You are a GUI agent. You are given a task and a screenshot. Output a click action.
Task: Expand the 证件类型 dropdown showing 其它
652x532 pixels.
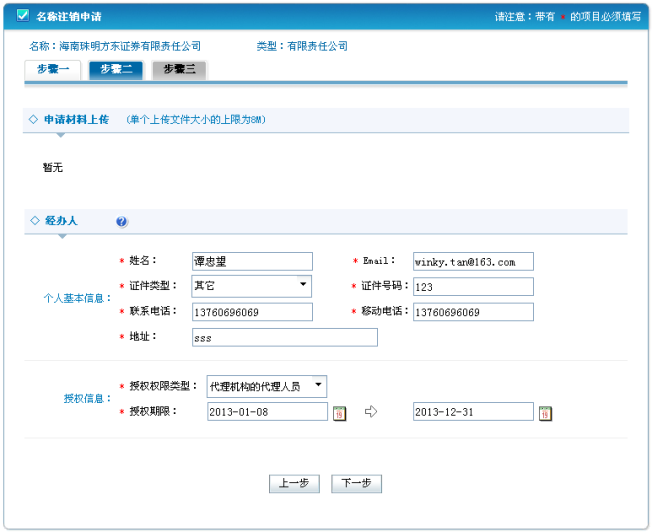[251, 286]
